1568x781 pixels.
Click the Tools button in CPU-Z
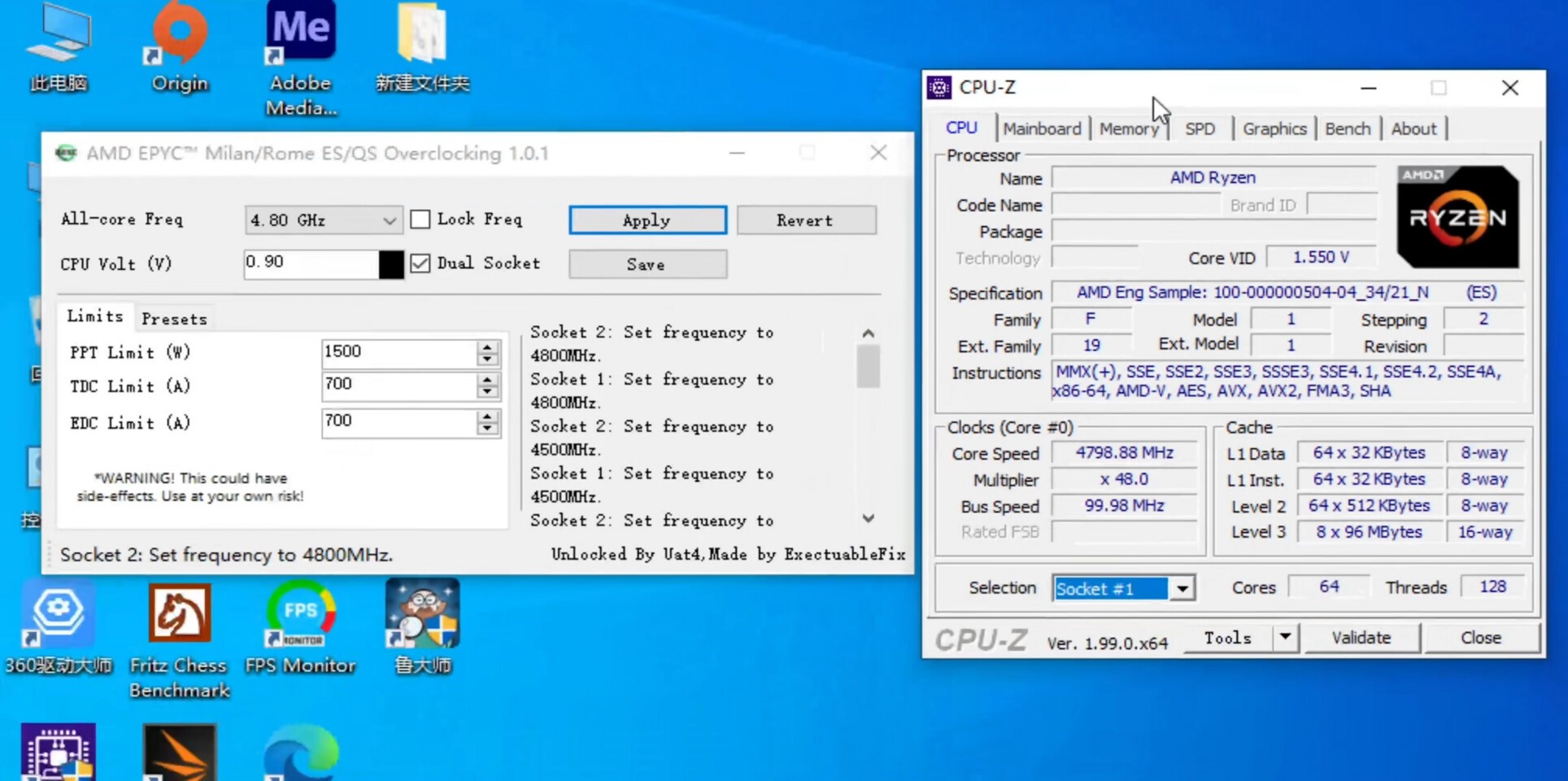click(x=1228, y=637)
